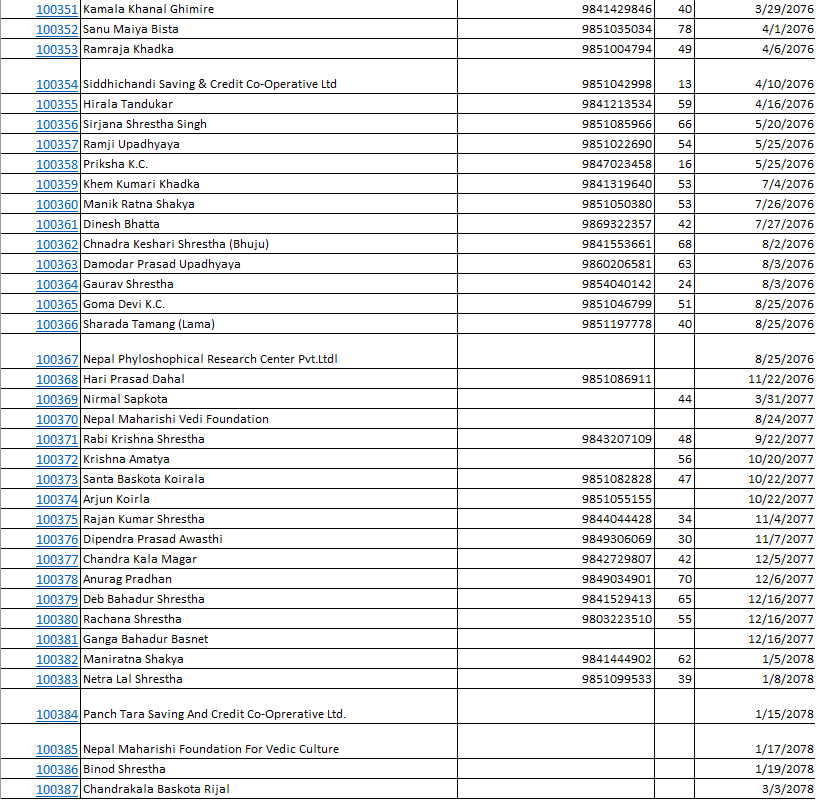Click the phone number 9803223510 cell
The image size is (817, 803).
(616, 619)
